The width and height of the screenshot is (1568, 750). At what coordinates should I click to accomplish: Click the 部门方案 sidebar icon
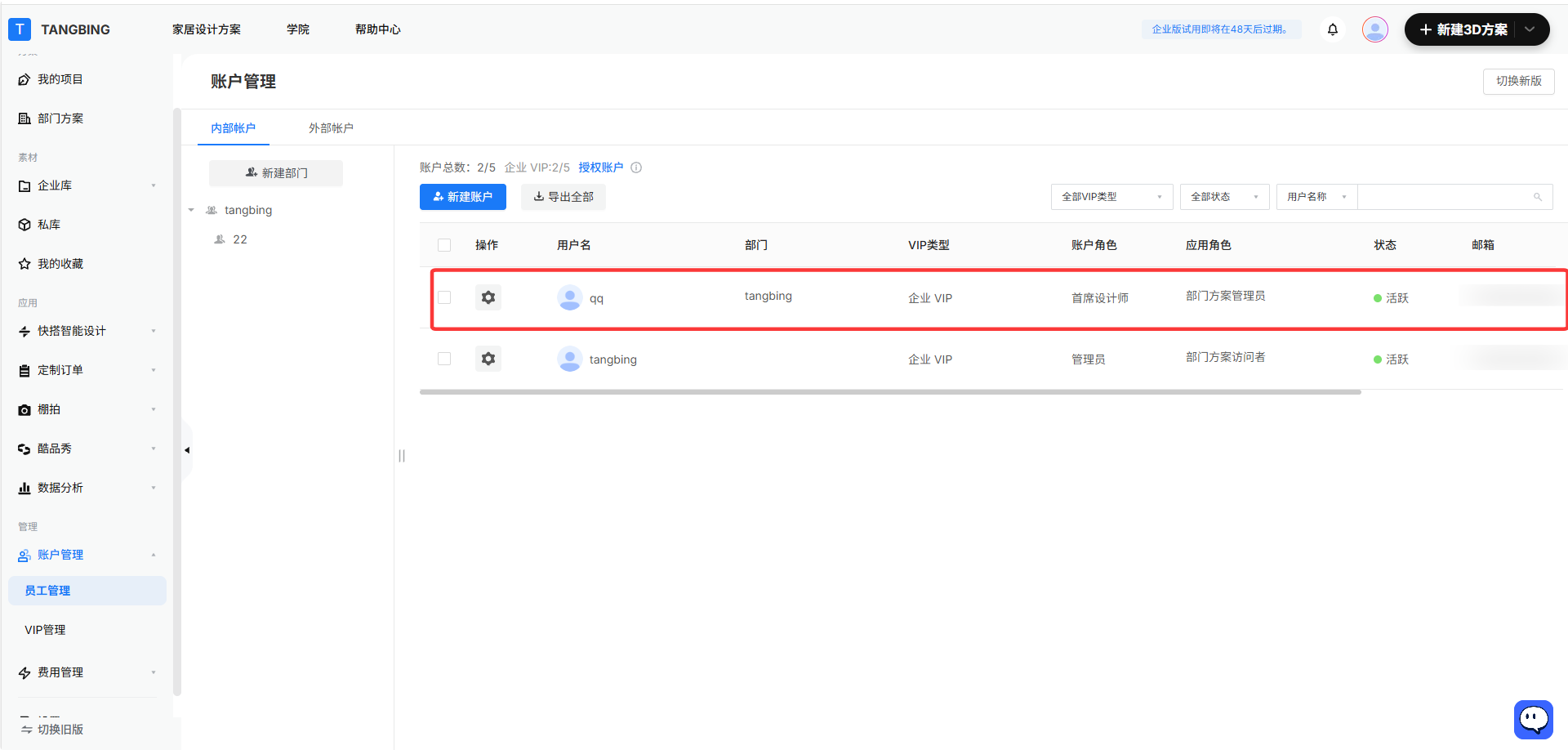(x=24, y=118)
